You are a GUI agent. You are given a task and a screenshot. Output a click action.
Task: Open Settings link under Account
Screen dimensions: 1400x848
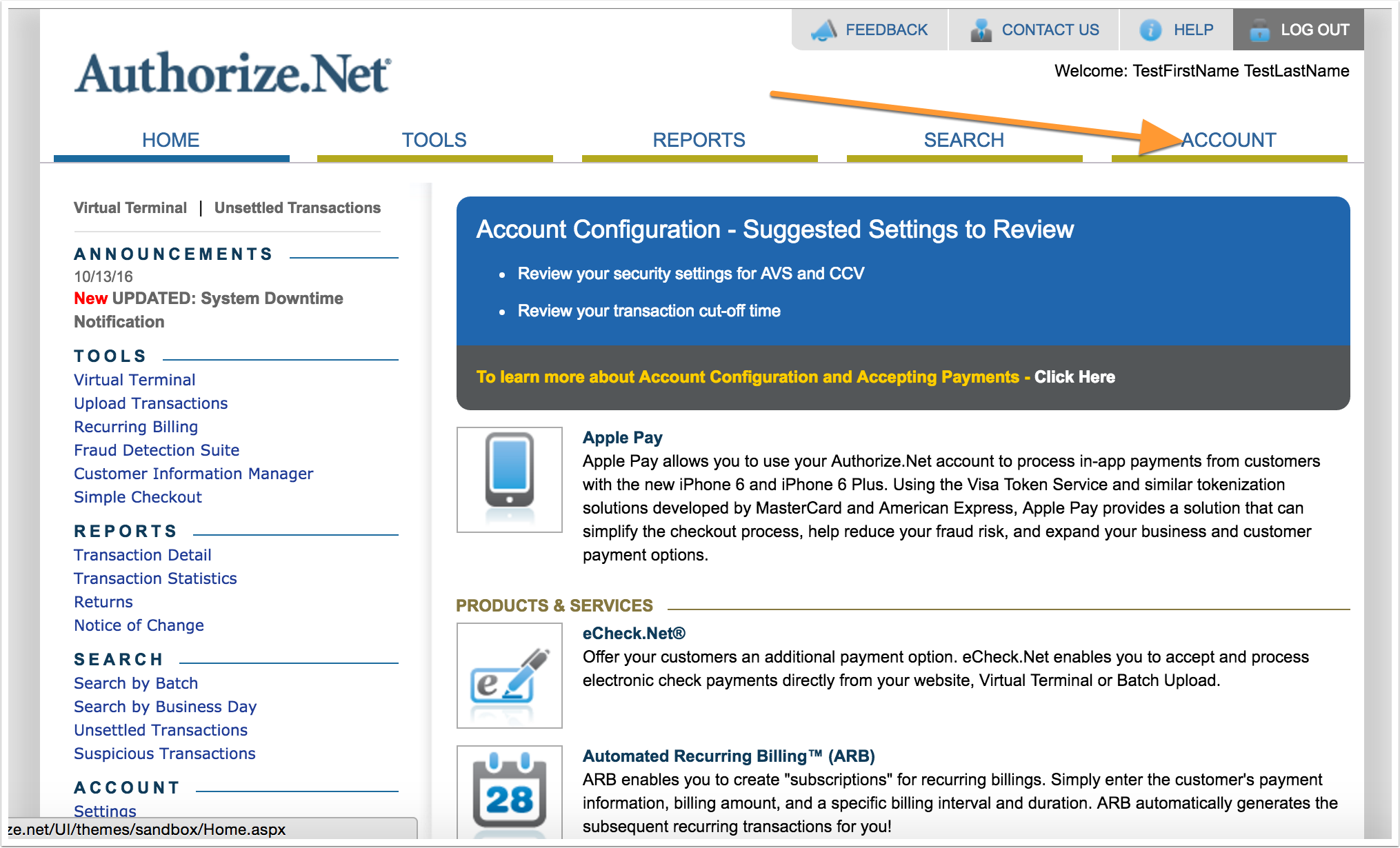click(105, 811)
